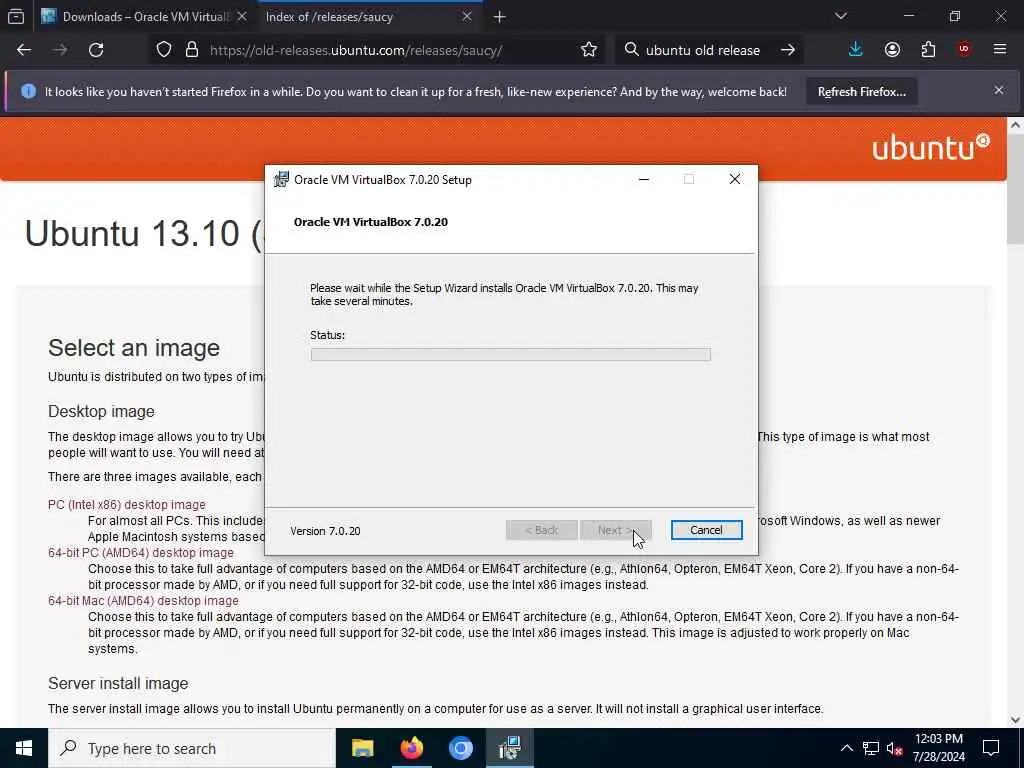Switch to Downloads – Oracle VM VirtualBox tab

pos(144,17)
